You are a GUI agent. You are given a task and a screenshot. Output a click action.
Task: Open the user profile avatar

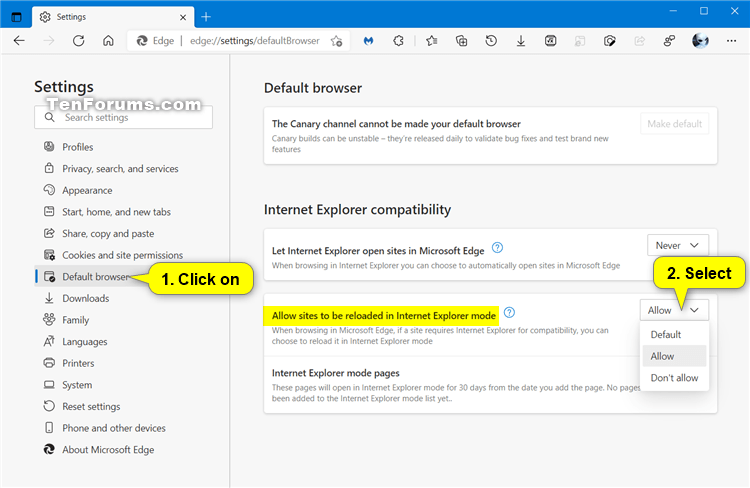[x=700, y=41]
